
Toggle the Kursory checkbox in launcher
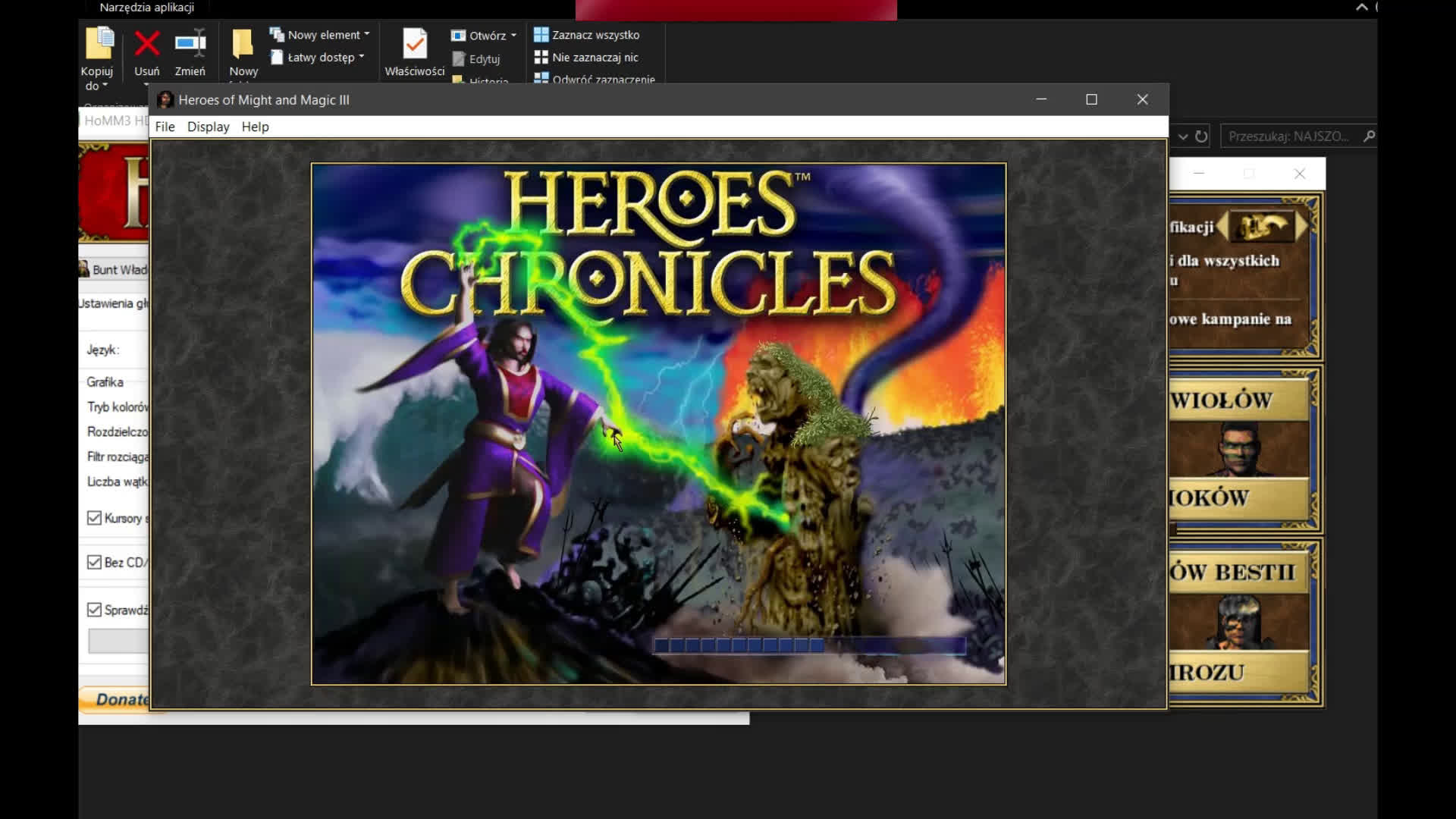tap(94, 518)
